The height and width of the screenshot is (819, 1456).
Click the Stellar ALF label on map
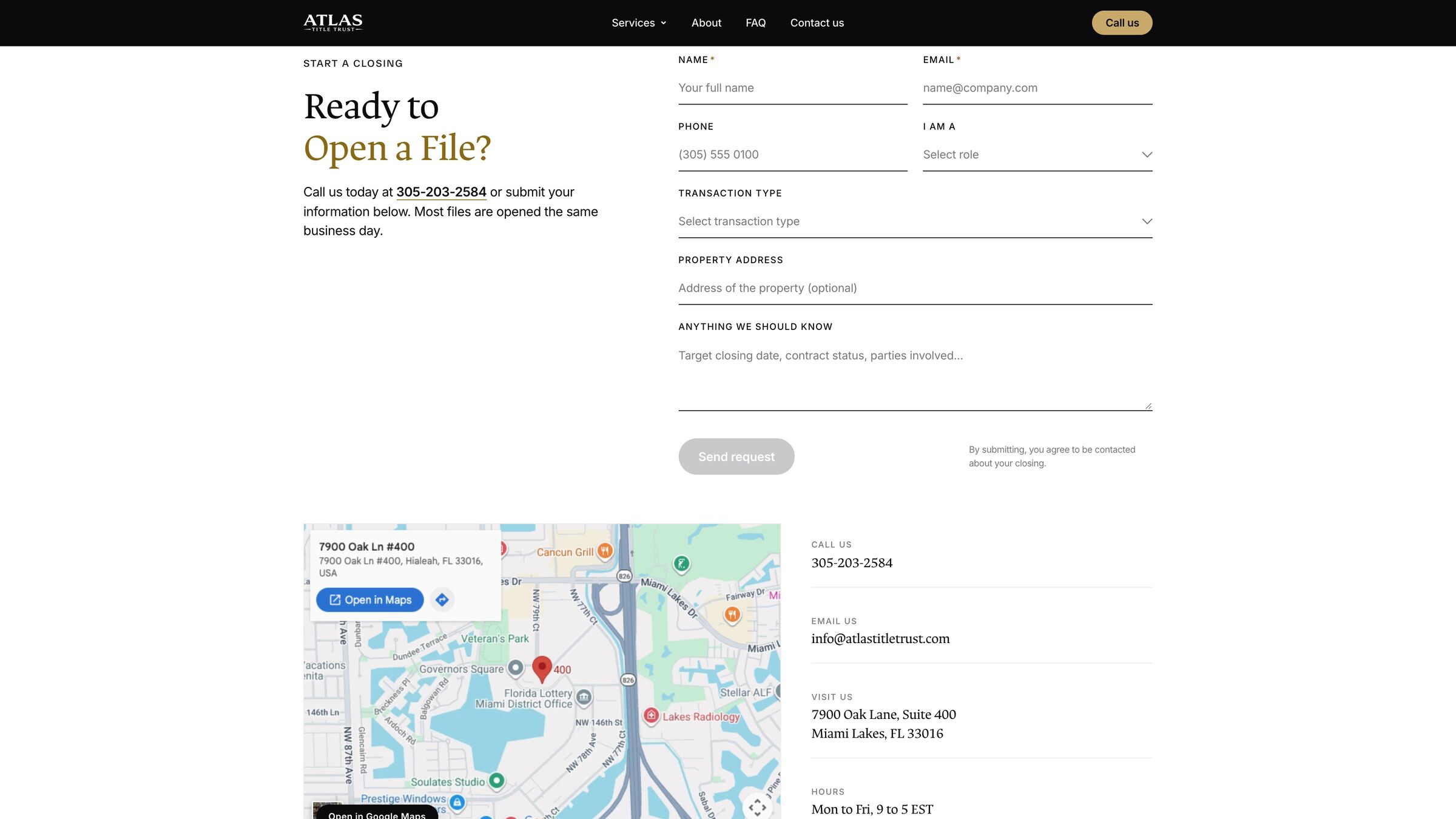(746, 692)
